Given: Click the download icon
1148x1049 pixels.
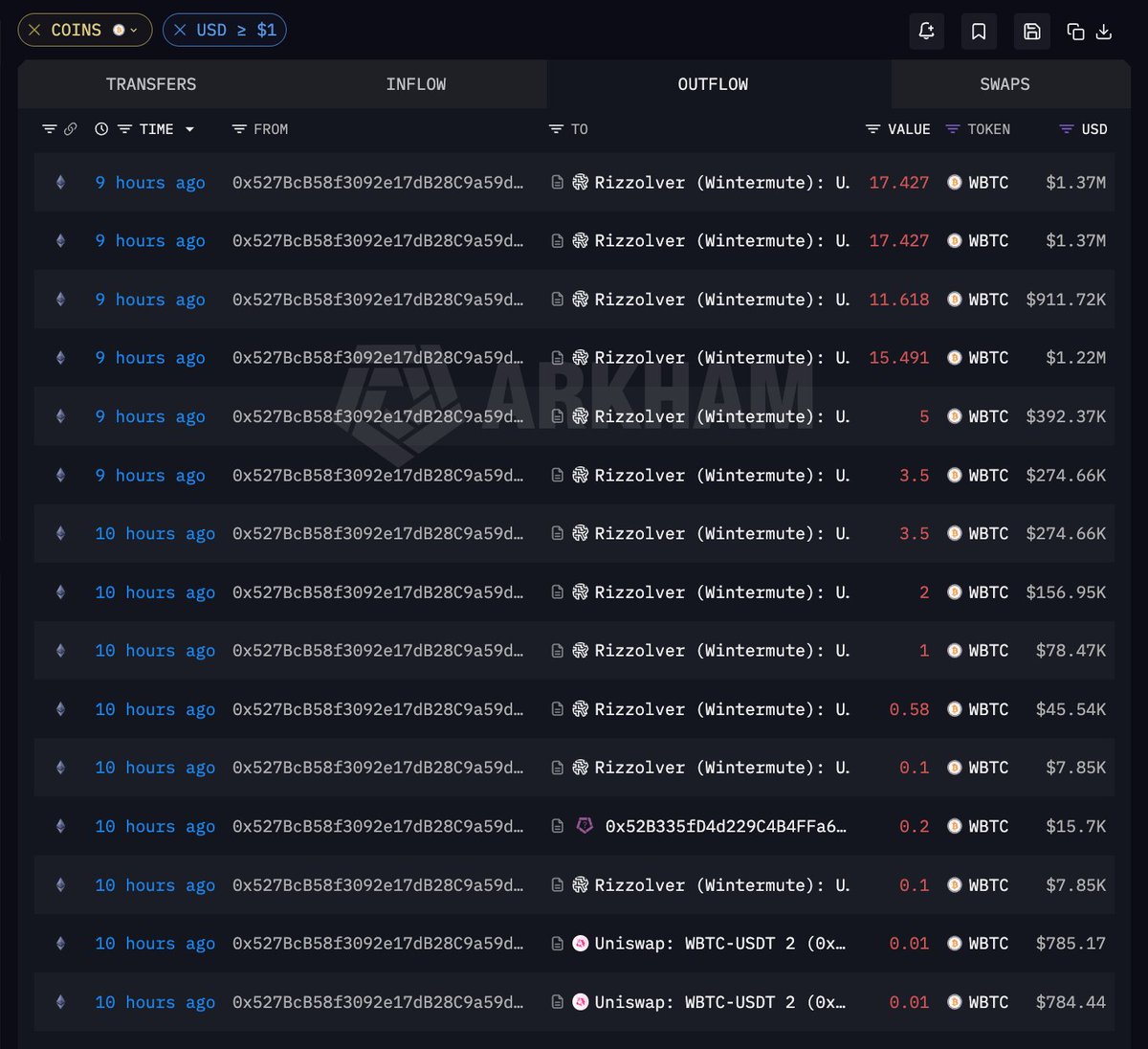Looking at the screenshot, I should [1104, 32].
